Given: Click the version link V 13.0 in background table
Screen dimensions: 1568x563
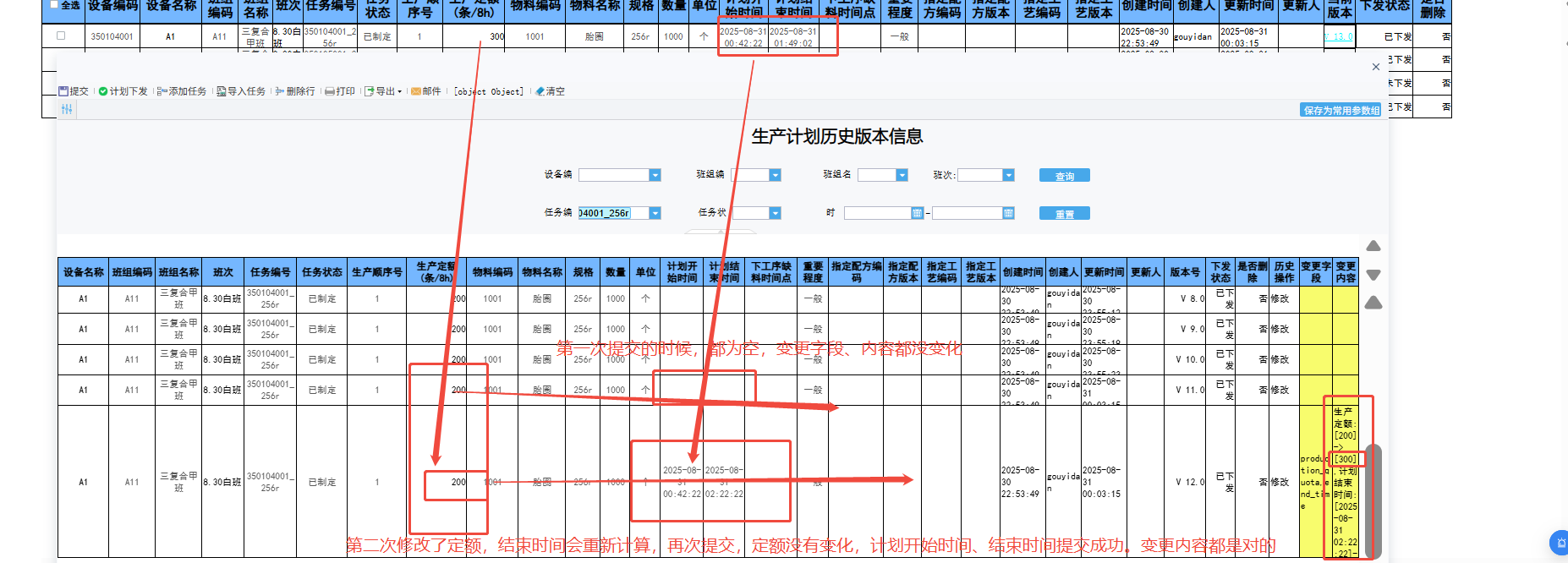Looking at the screenshot, I should 1339,36.
